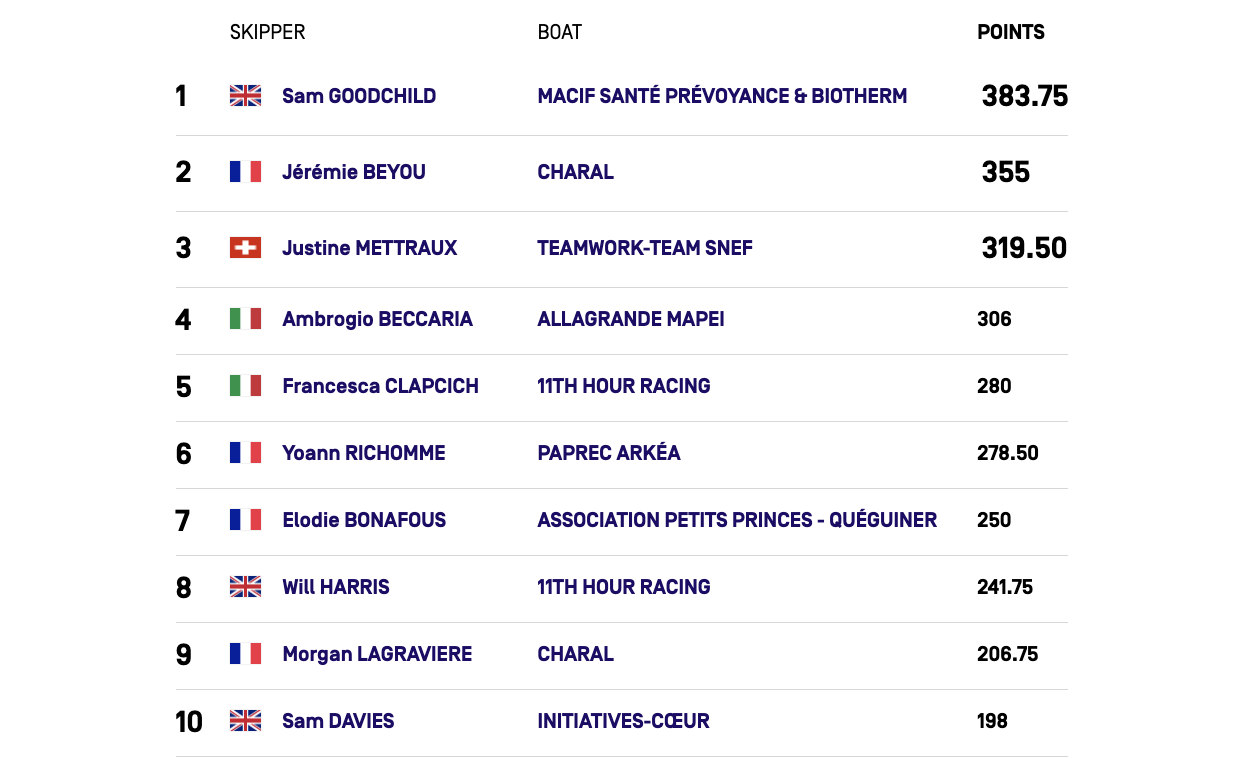Click the BOAT column header
Screen dimensions: 1252x758
[559, 32]
